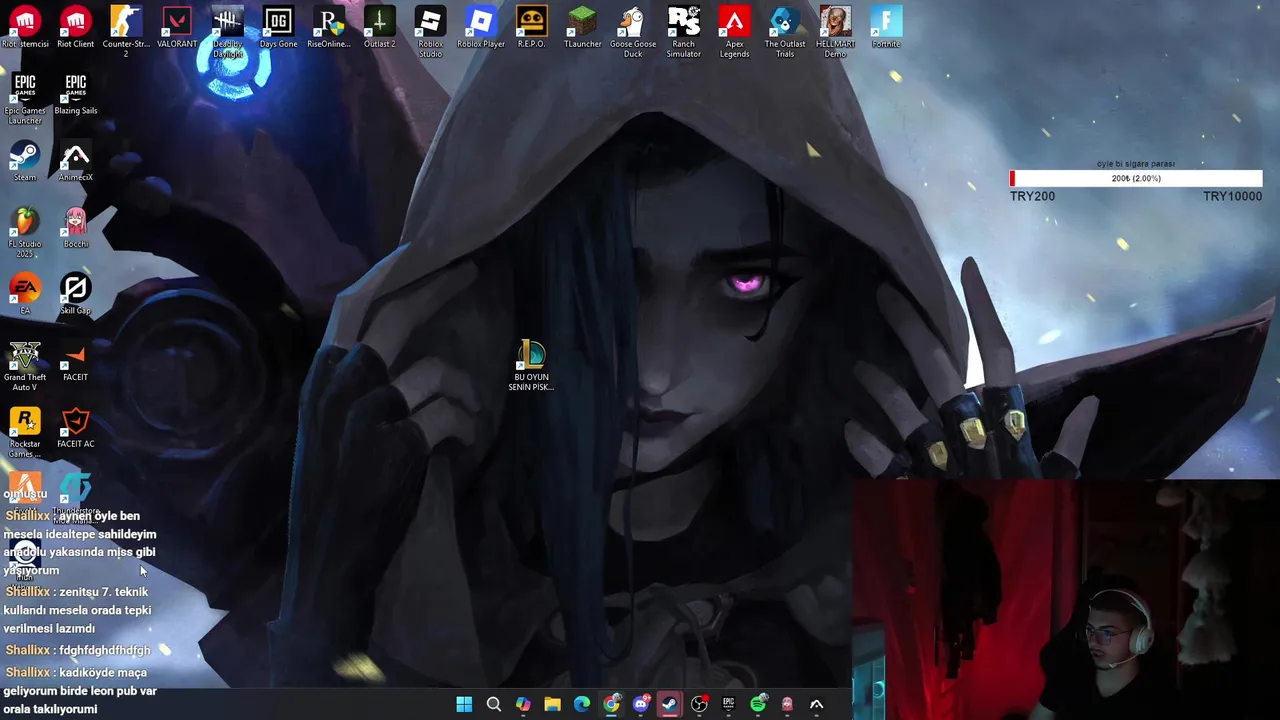Click the "öyle bi sigara parası" goal title
Image resolution: width=1280 pixels, height=720 pixels.
click(x=1136, y=164)
